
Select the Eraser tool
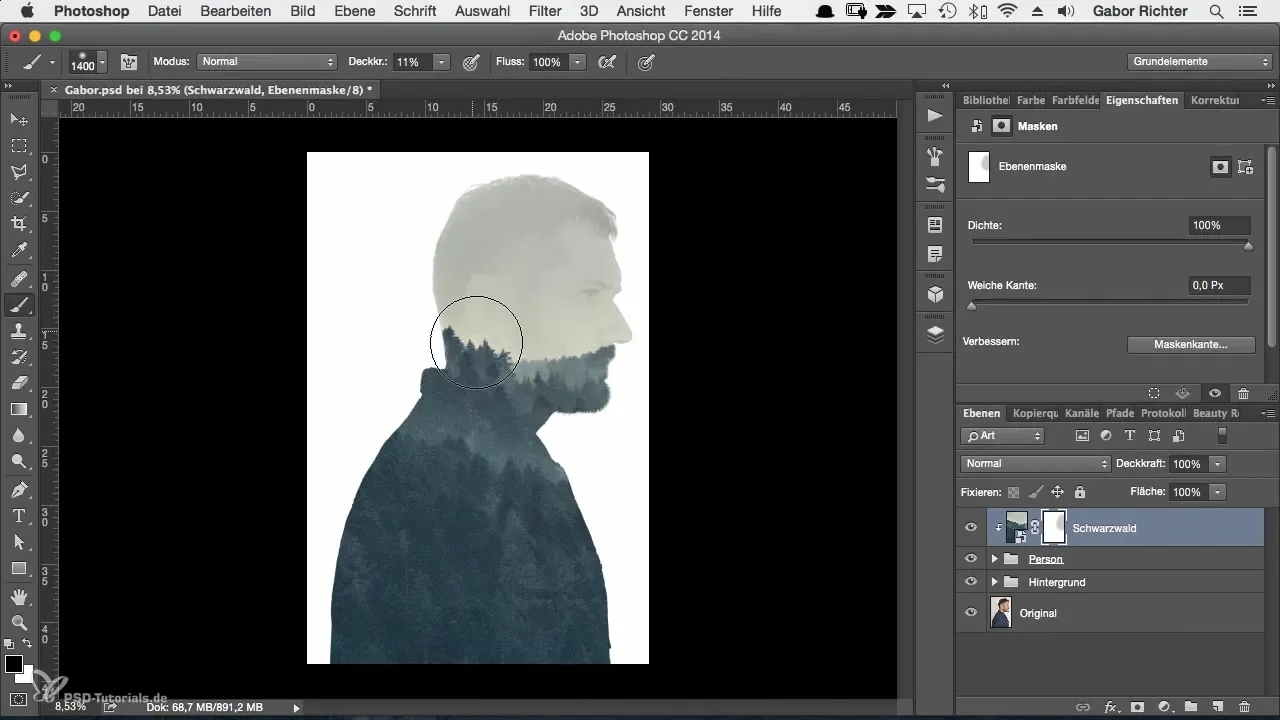[19, 383]
